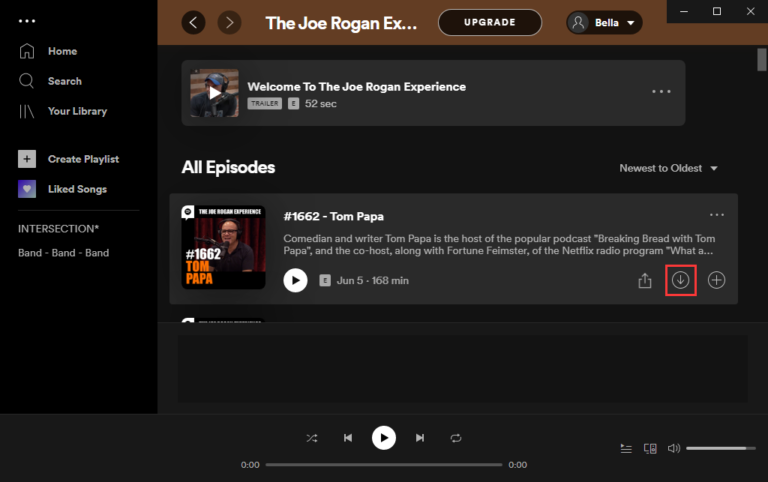
Task: Open the play queue
Action: coord(626,448)
